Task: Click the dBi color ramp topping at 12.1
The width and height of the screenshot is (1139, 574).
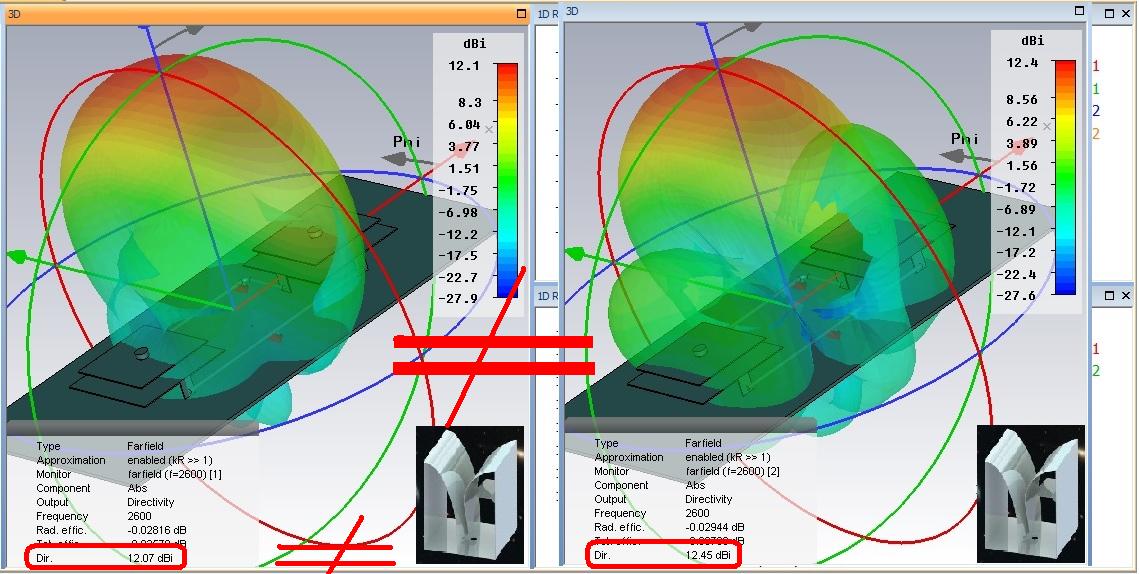Action: (507, 180)
